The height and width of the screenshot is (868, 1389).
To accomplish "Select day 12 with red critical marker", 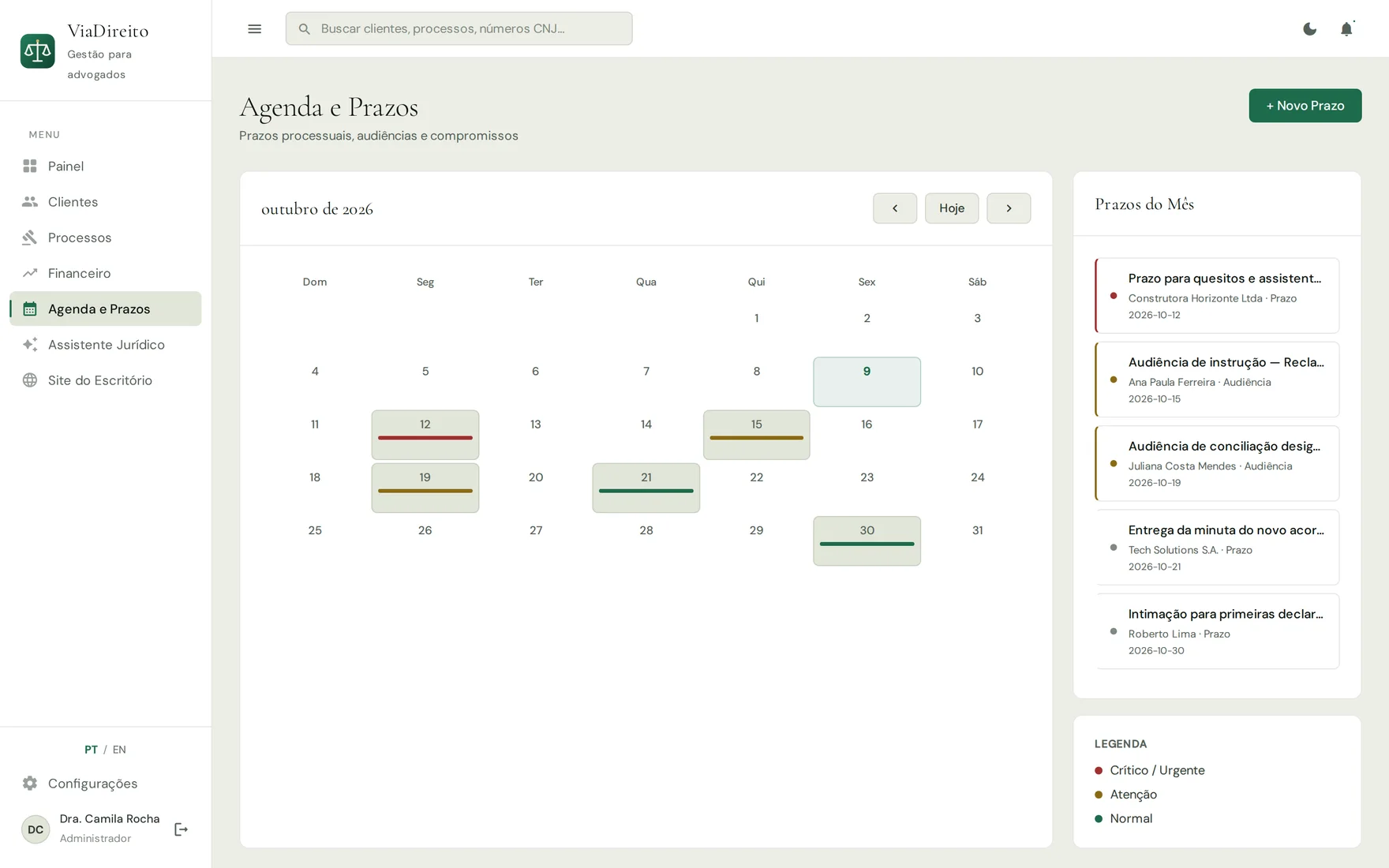I will click(x=425, y=435).
